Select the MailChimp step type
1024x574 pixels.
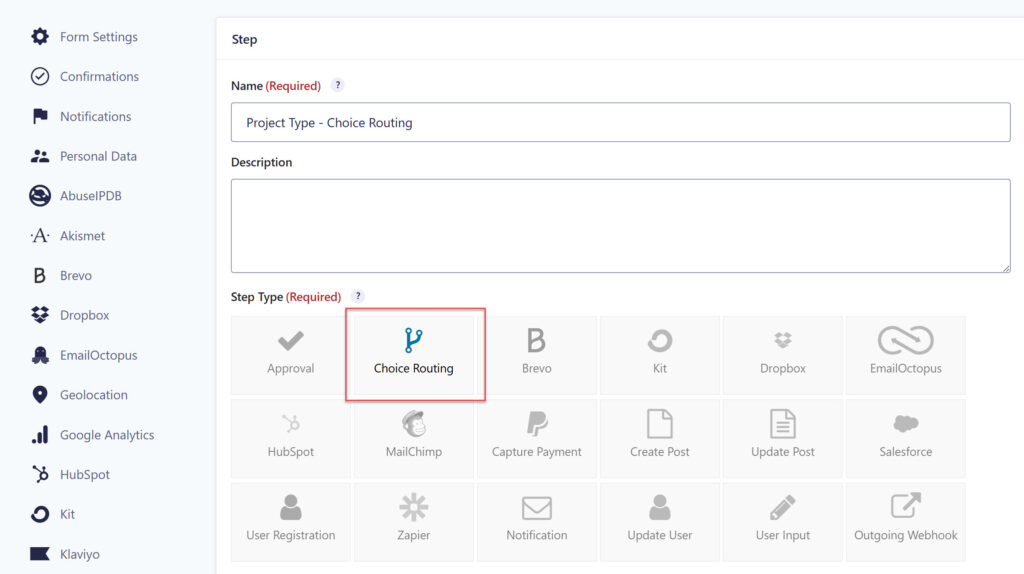coord(414,439)
